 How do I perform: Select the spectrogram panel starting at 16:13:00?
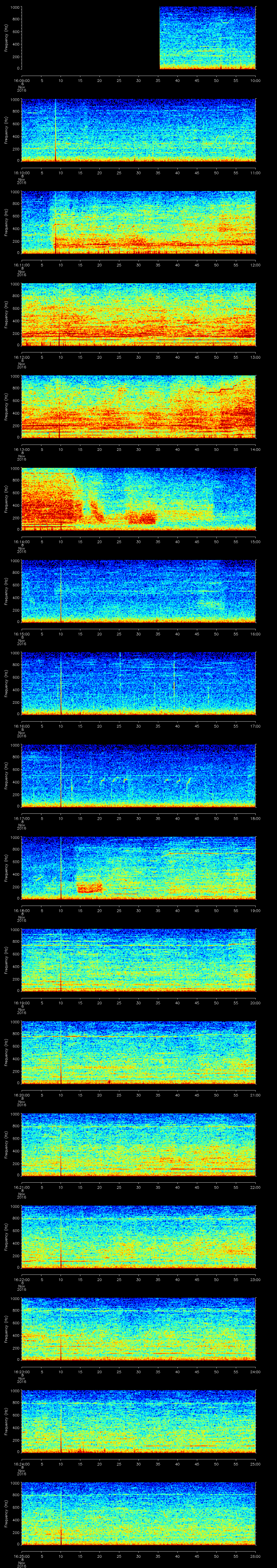(138, 407)
